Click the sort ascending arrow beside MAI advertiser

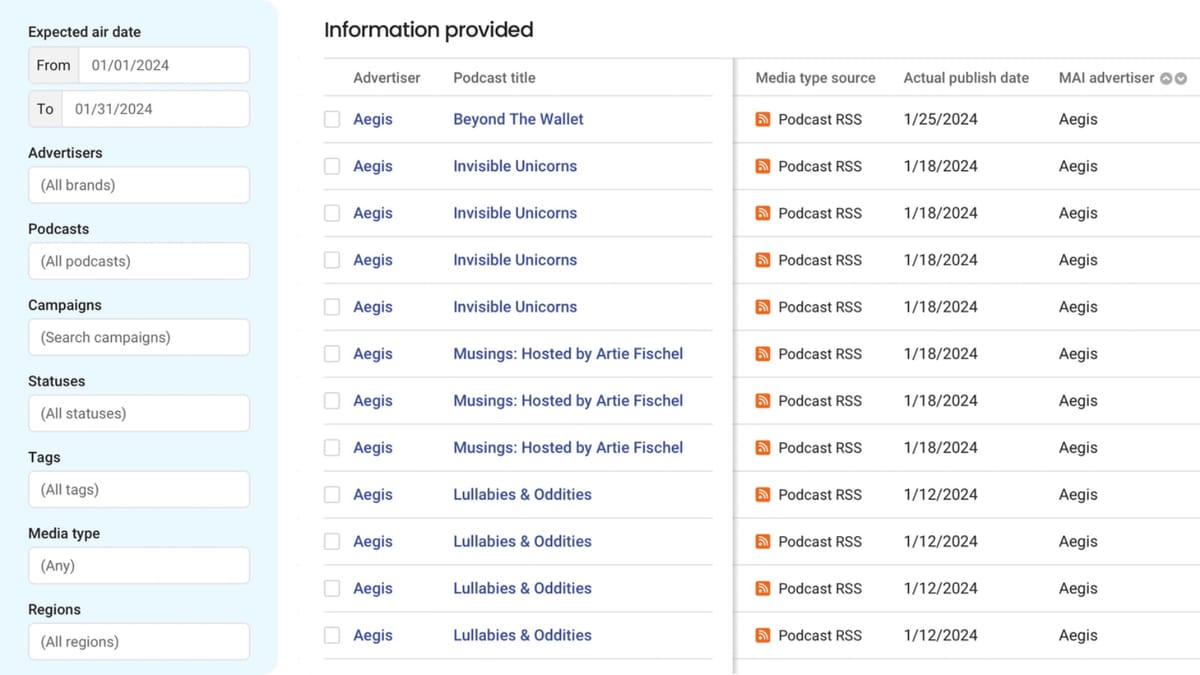point(1165,78)
